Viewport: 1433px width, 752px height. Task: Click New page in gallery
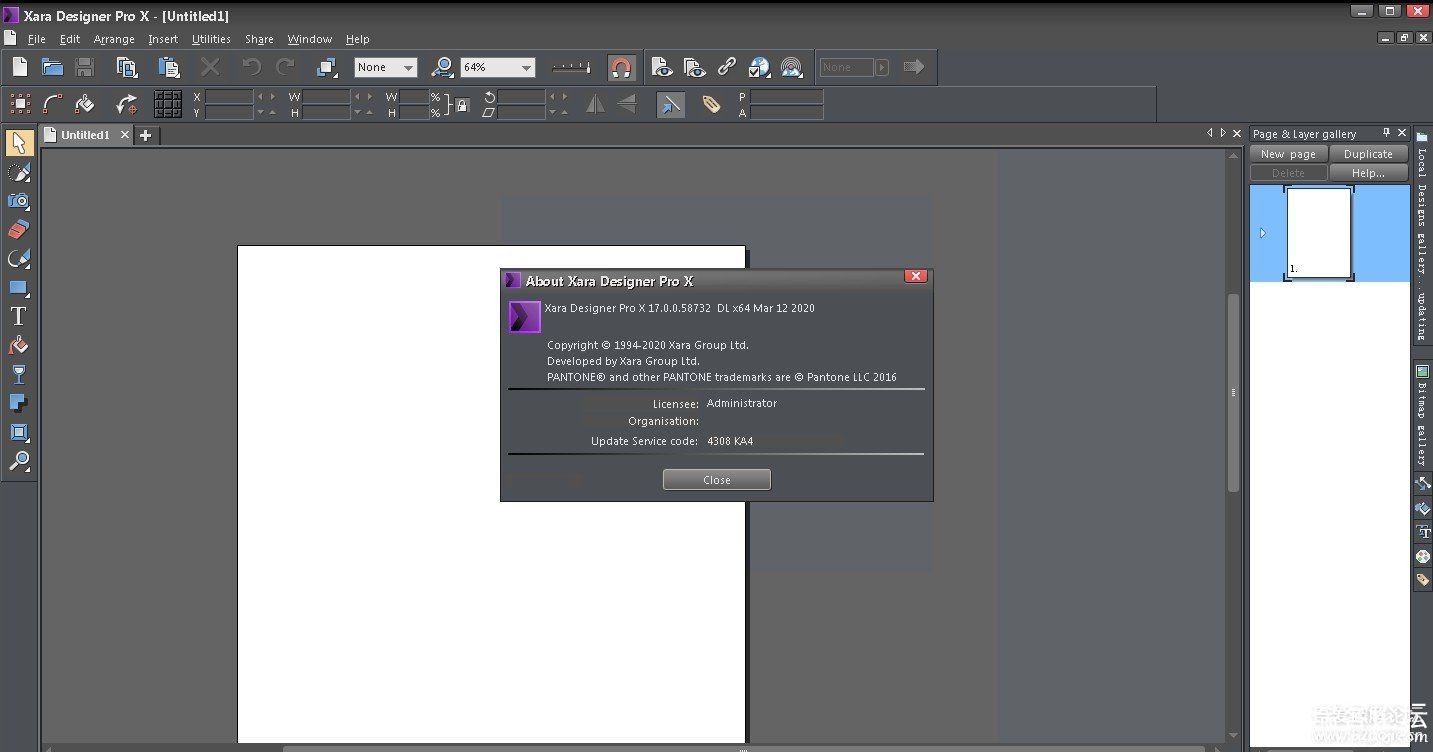pyautogui.click(x=1288, y=154)
